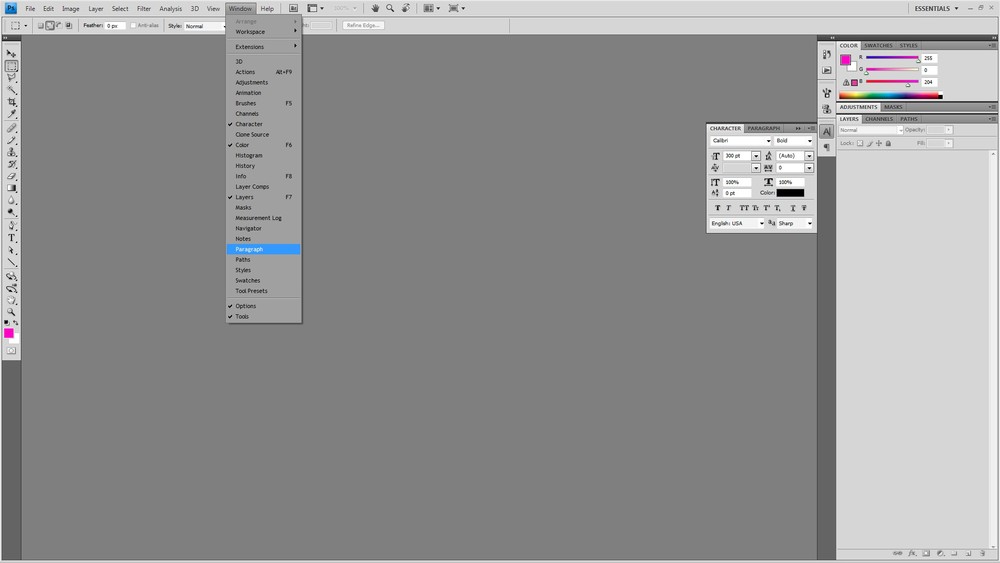Image resolution: width=1000 pixels, height=563 pixels.
Task: Open the Calibri font family dropdown
Action: pos(740,141)
